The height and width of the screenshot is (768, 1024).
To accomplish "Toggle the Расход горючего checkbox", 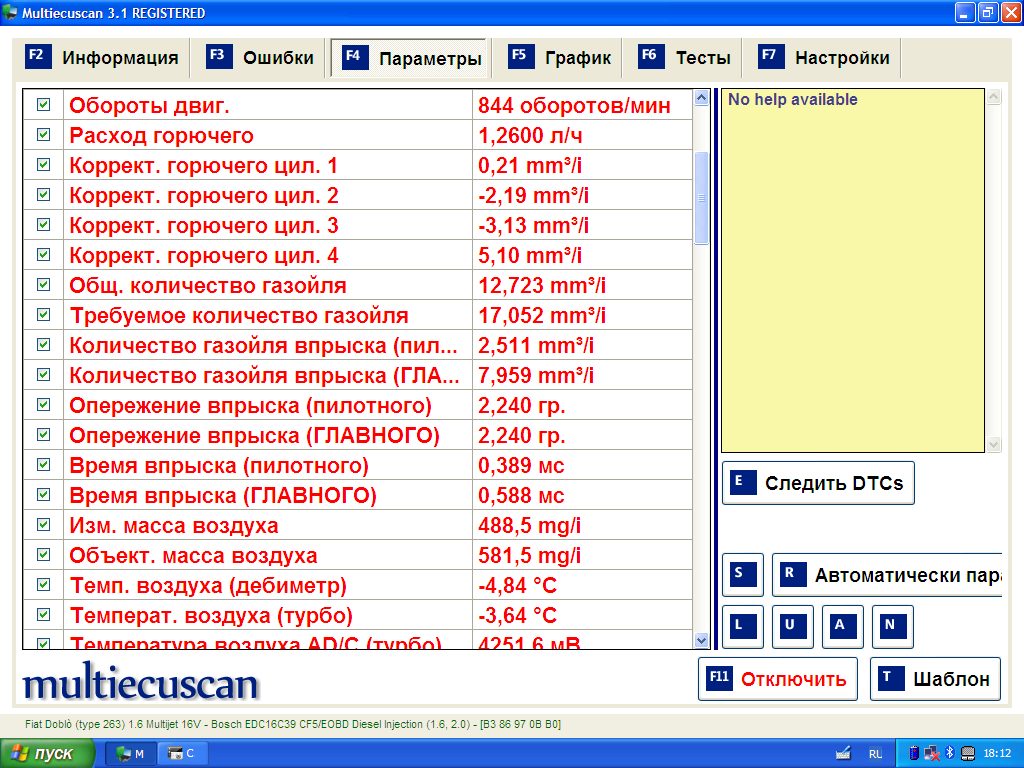I will pos(43,135).
